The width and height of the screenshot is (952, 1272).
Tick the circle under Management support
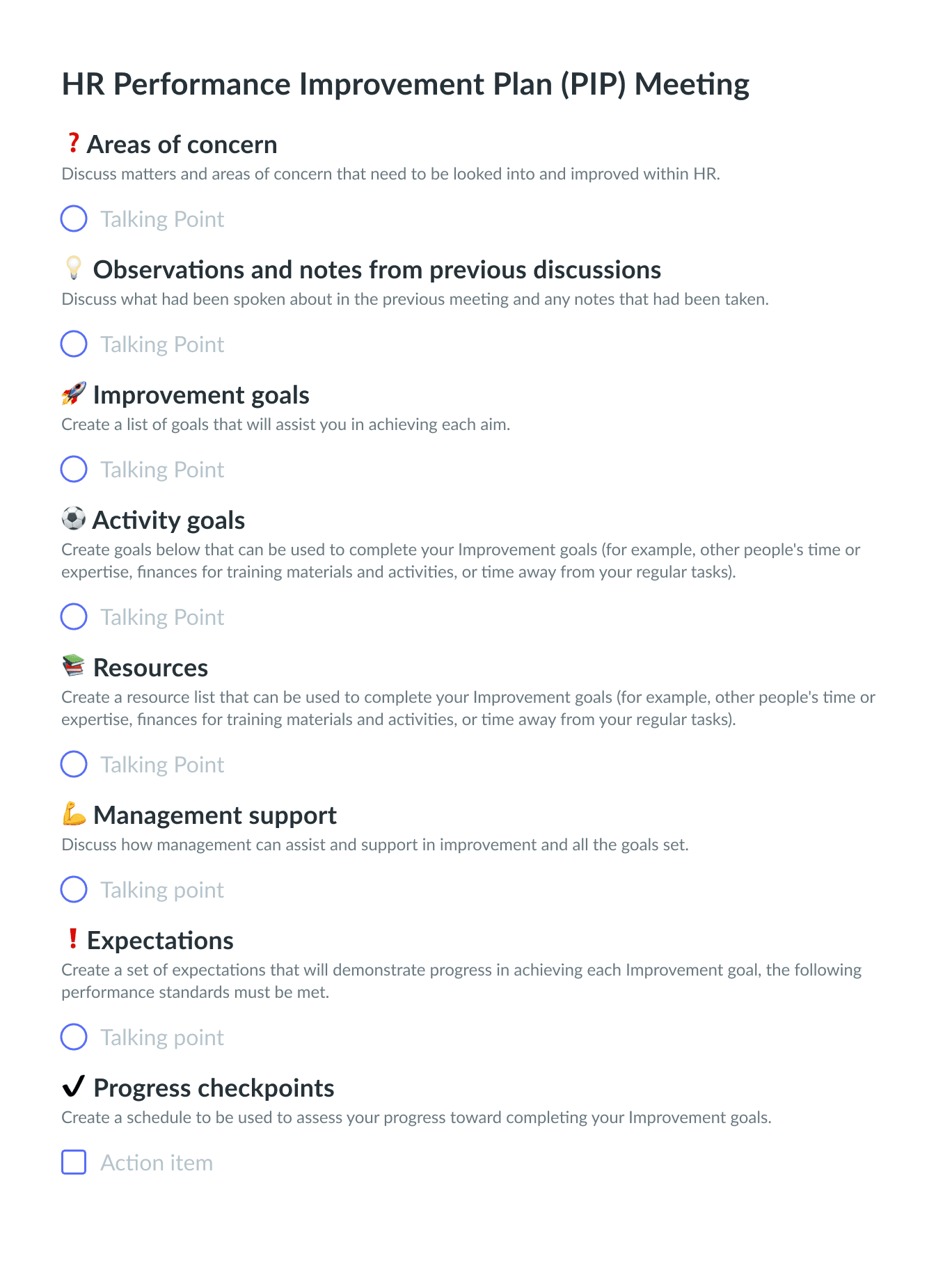pos(74,889)
